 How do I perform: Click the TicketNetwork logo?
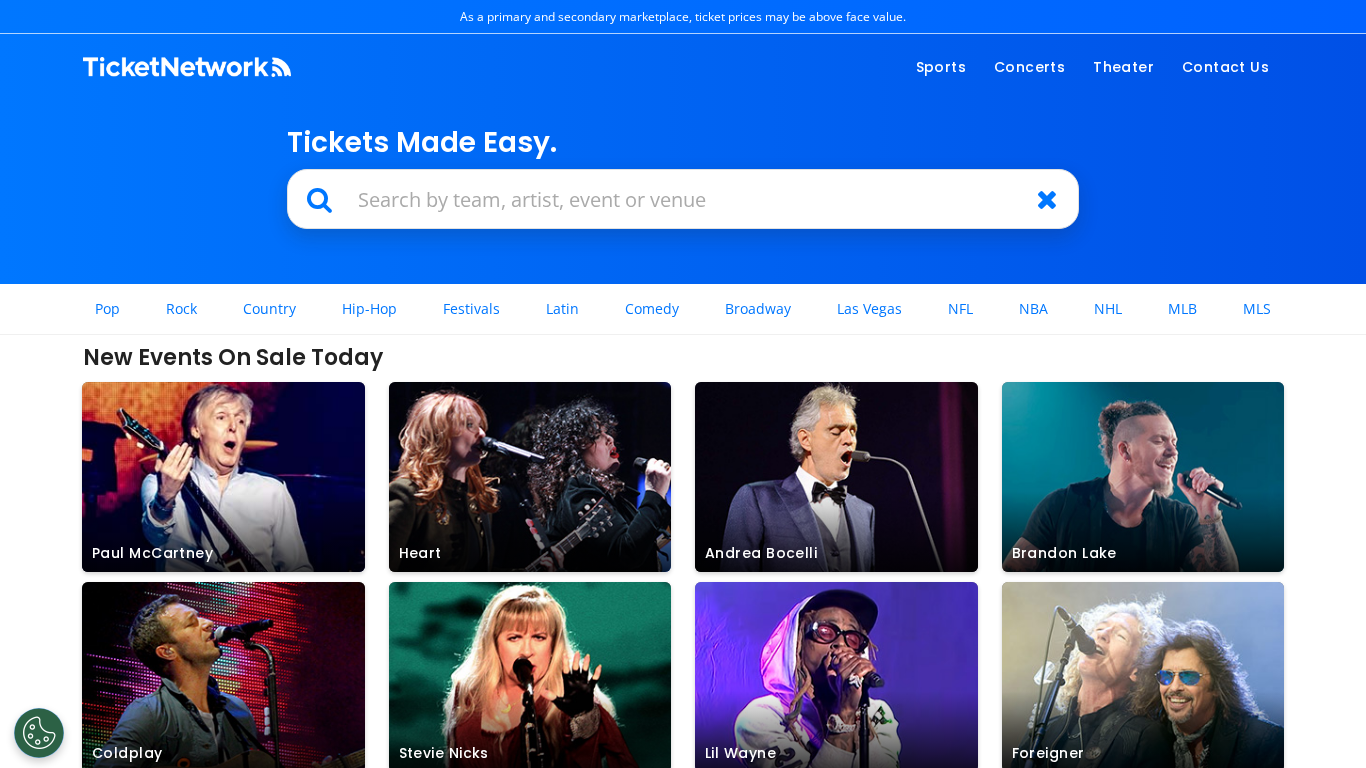[186, 66]
